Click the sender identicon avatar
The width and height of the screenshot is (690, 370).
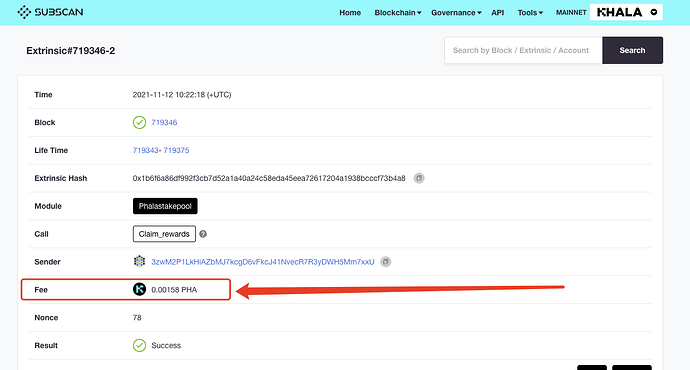[x=139, y=261]
